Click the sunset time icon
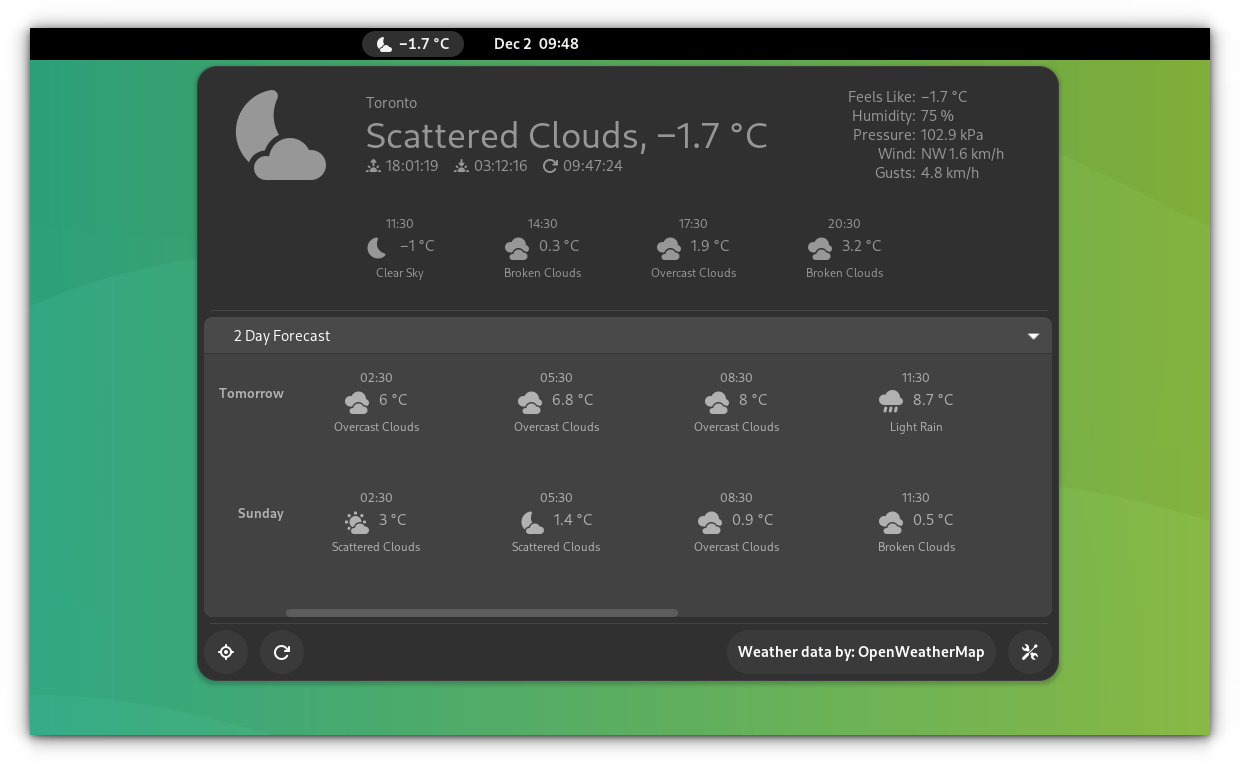 (x=461, y=166)
